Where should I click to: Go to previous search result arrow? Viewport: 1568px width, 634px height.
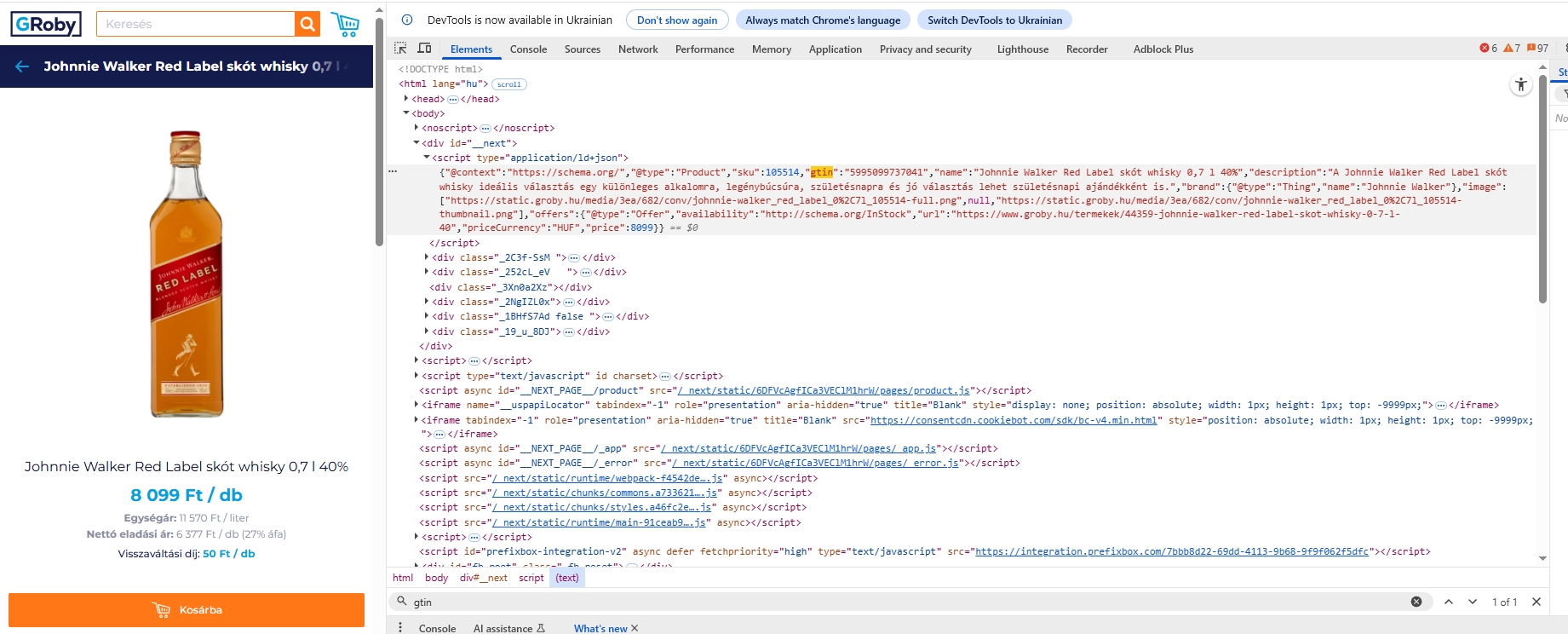(x=1449, y=602)
